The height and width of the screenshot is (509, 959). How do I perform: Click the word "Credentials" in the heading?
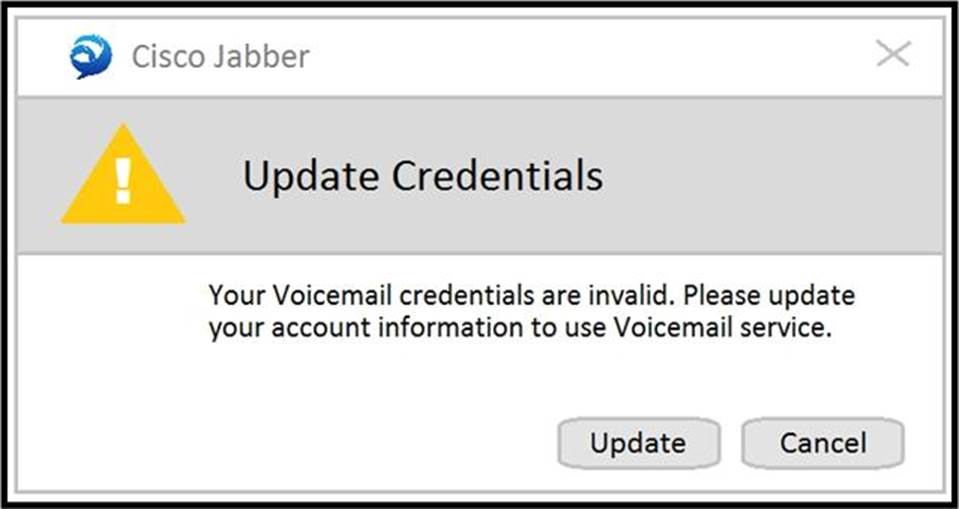click(496, 176)
